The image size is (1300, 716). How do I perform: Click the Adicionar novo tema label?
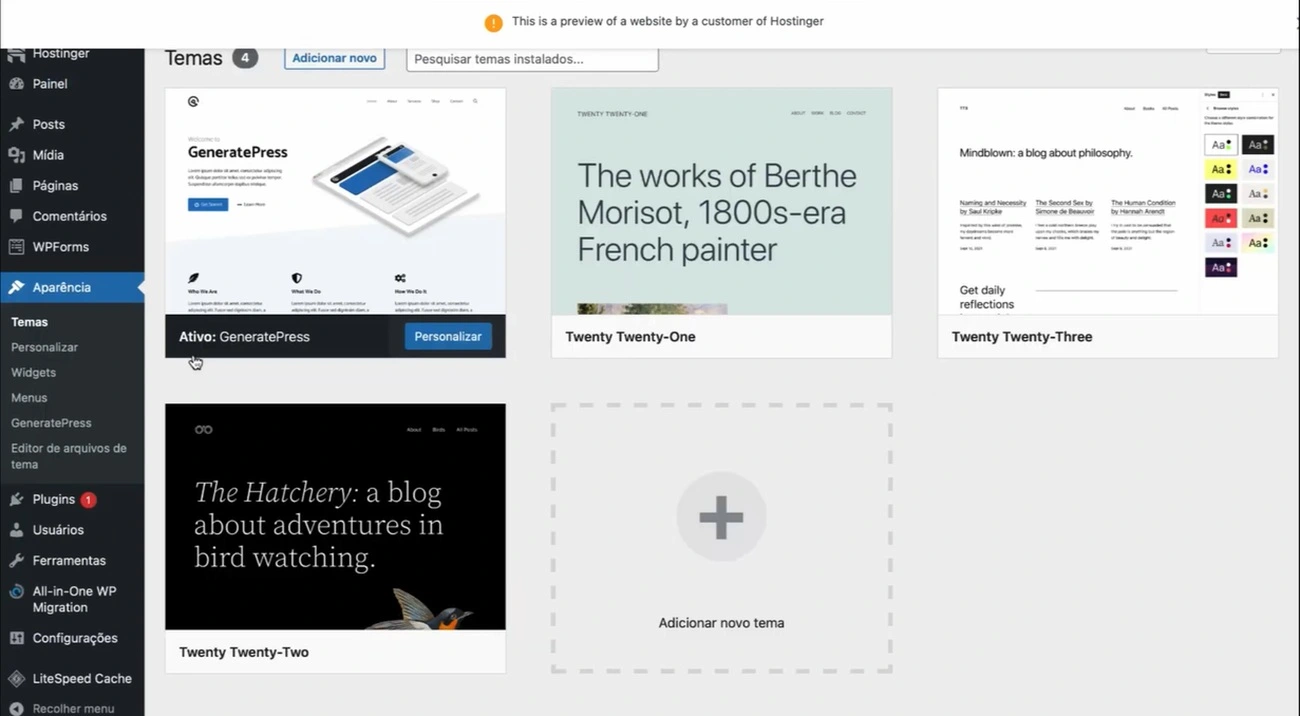721,623
